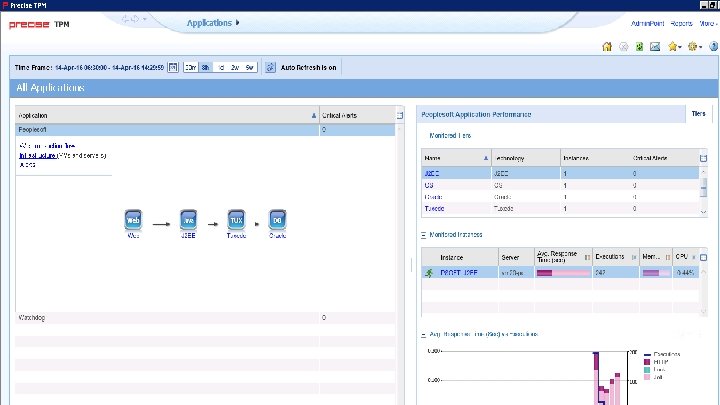This screenshot has height=405, width=720.
Task: Sort Monitored Tiers by Technology column
Action: click(x=526, y=158)
